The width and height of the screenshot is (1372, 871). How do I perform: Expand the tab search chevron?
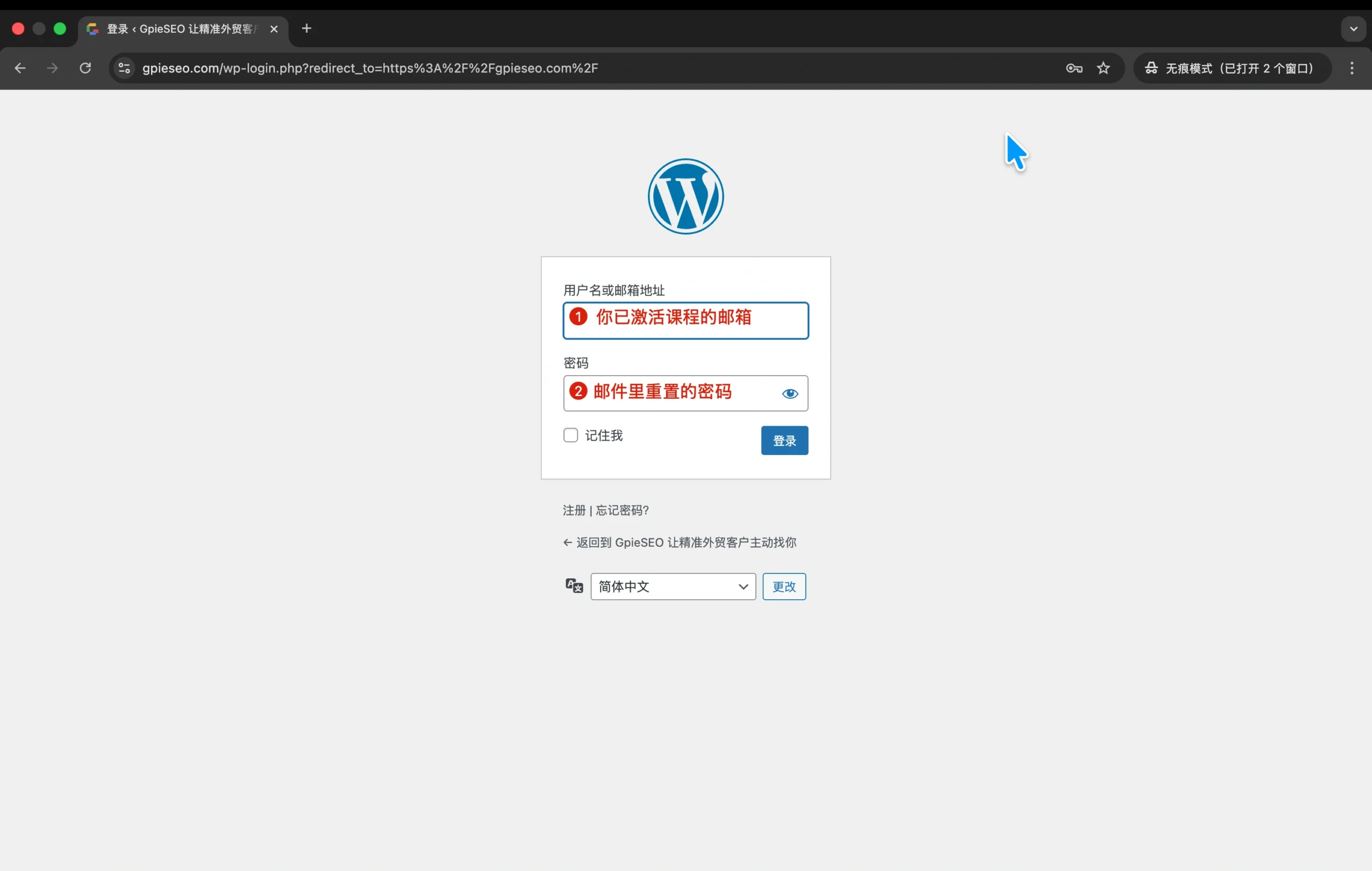(1353, 28)
